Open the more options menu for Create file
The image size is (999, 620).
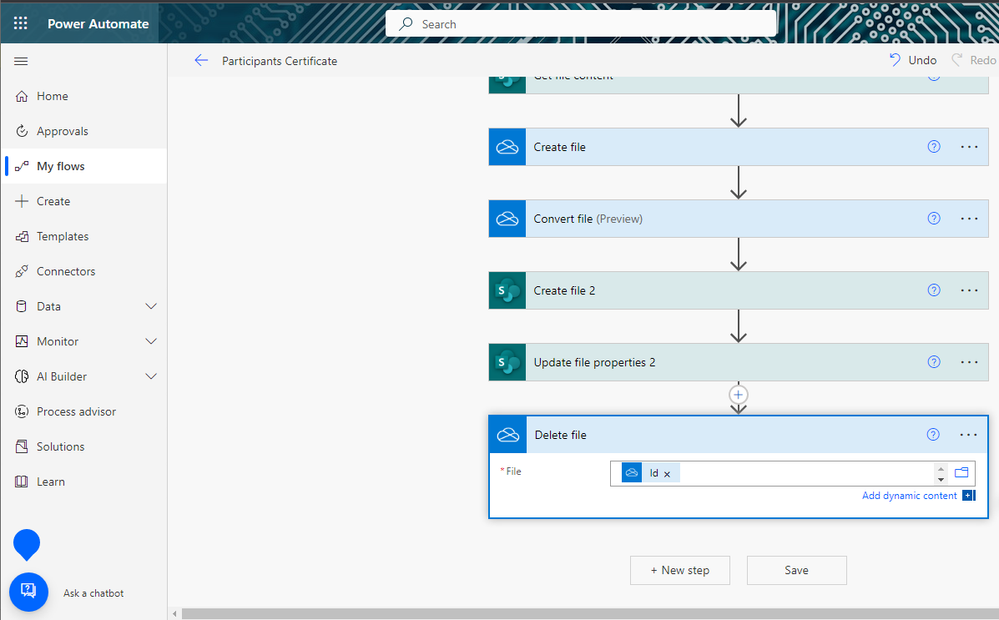pos(969,147)
